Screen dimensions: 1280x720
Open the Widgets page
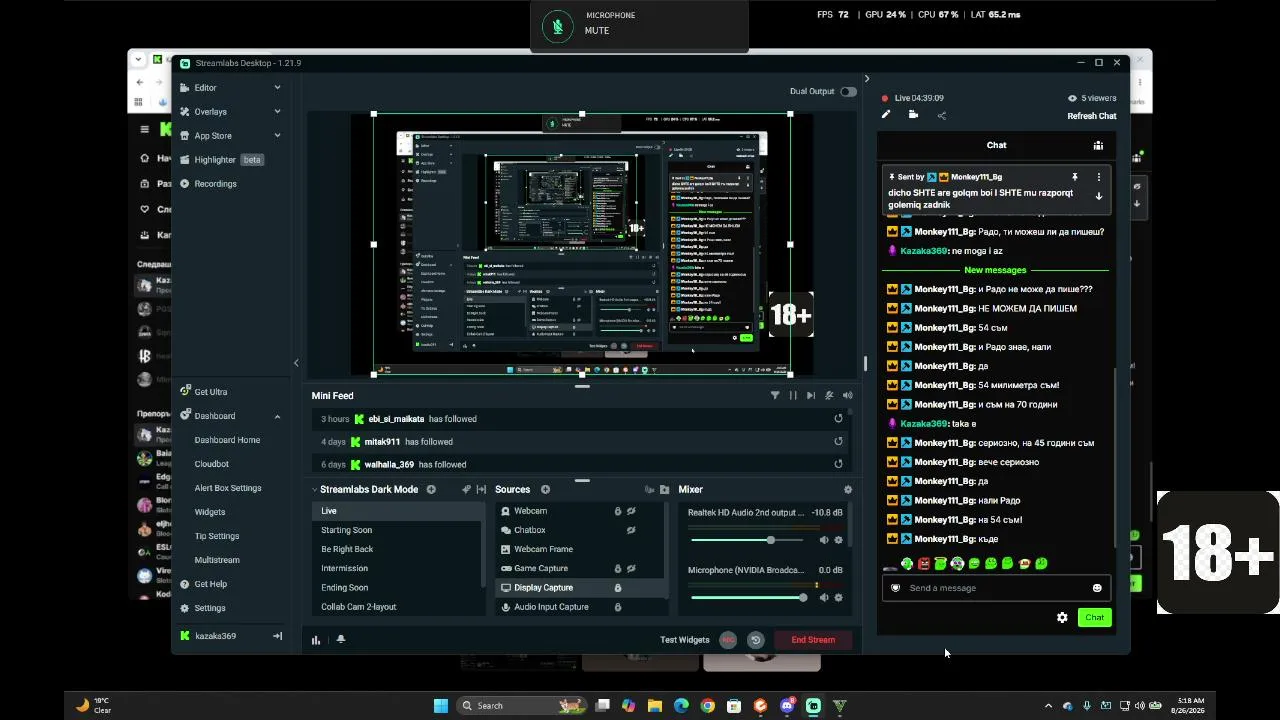[x=210, y=512]
